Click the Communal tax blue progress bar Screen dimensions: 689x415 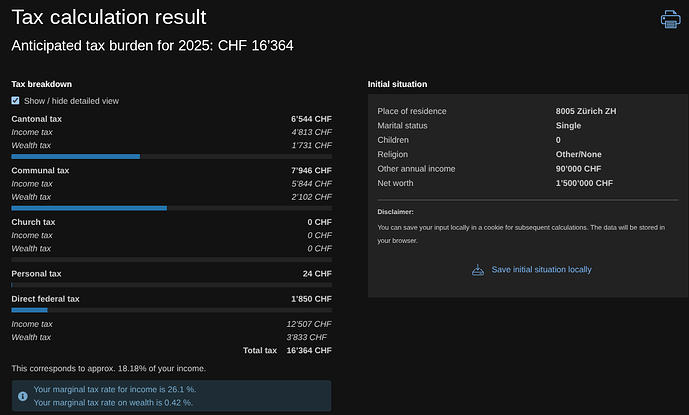tap(89, 208)
